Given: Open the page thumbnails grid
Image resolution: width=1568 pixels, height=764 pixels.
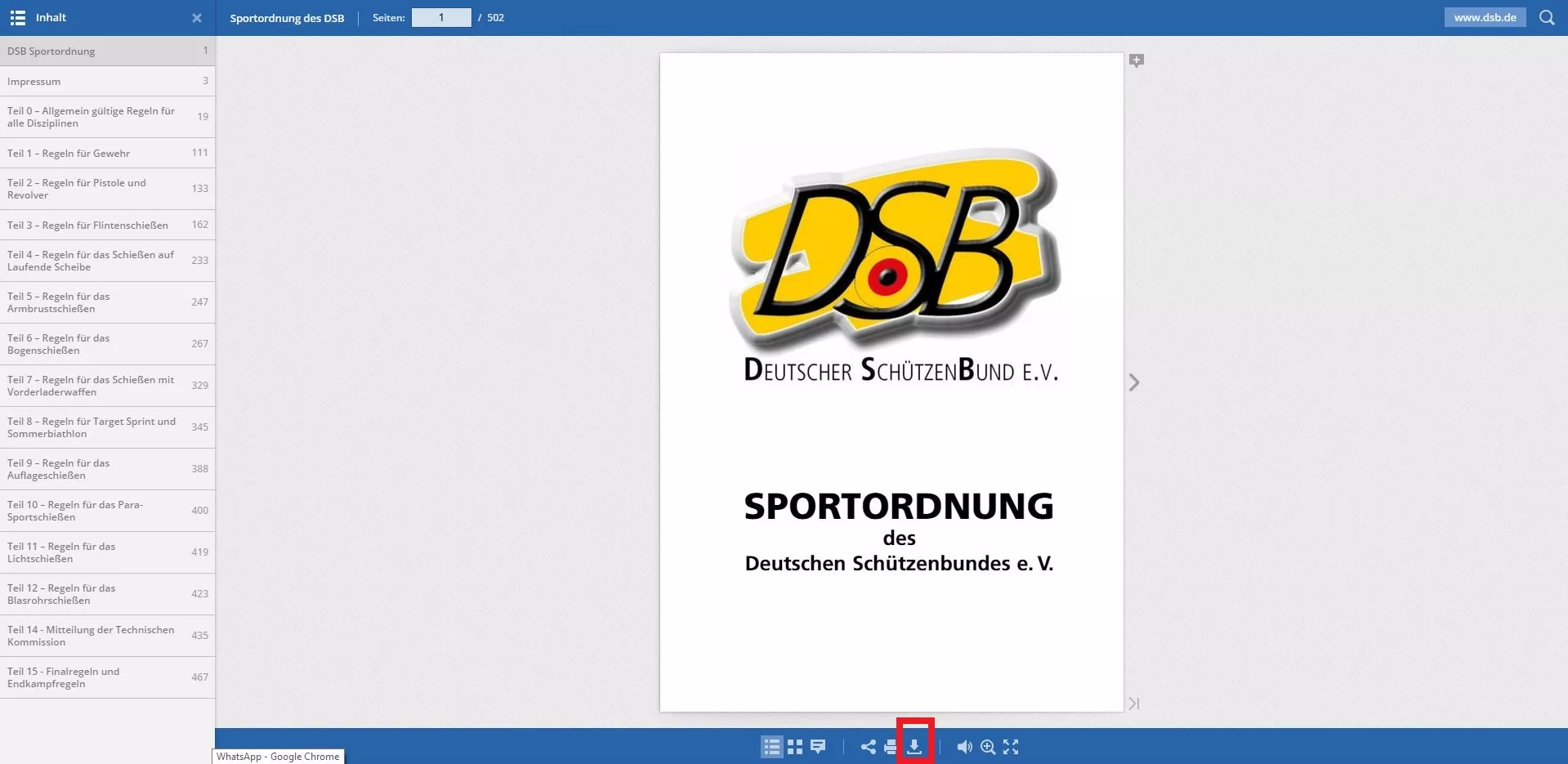Looking at the screenshot, I should [x=795, y=747].
